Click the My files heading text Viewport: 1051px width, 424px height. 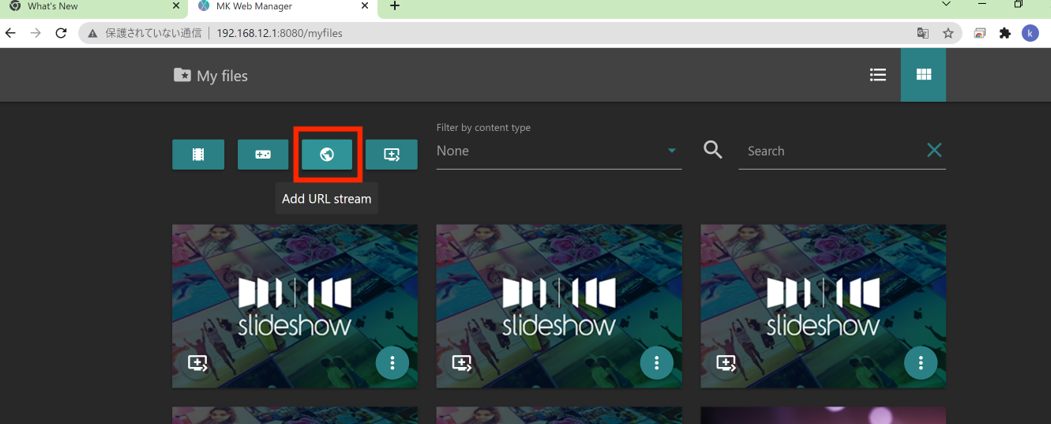pyautogui.click(x=222, y=76)
